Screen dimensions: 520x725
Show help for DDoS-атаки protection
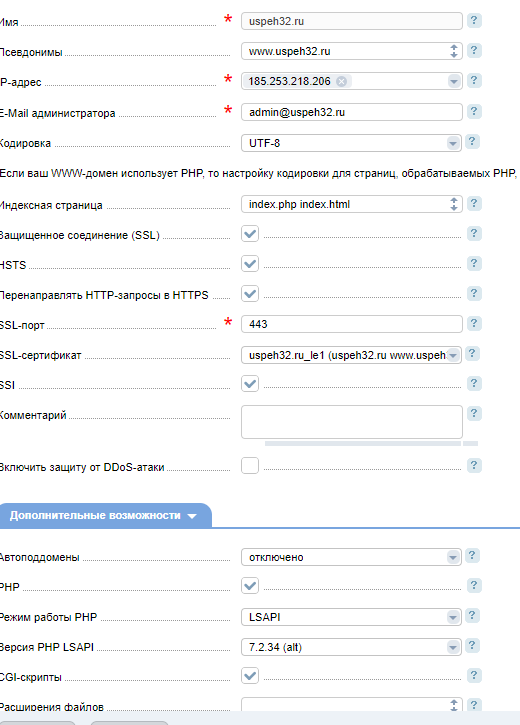[474, 465]
